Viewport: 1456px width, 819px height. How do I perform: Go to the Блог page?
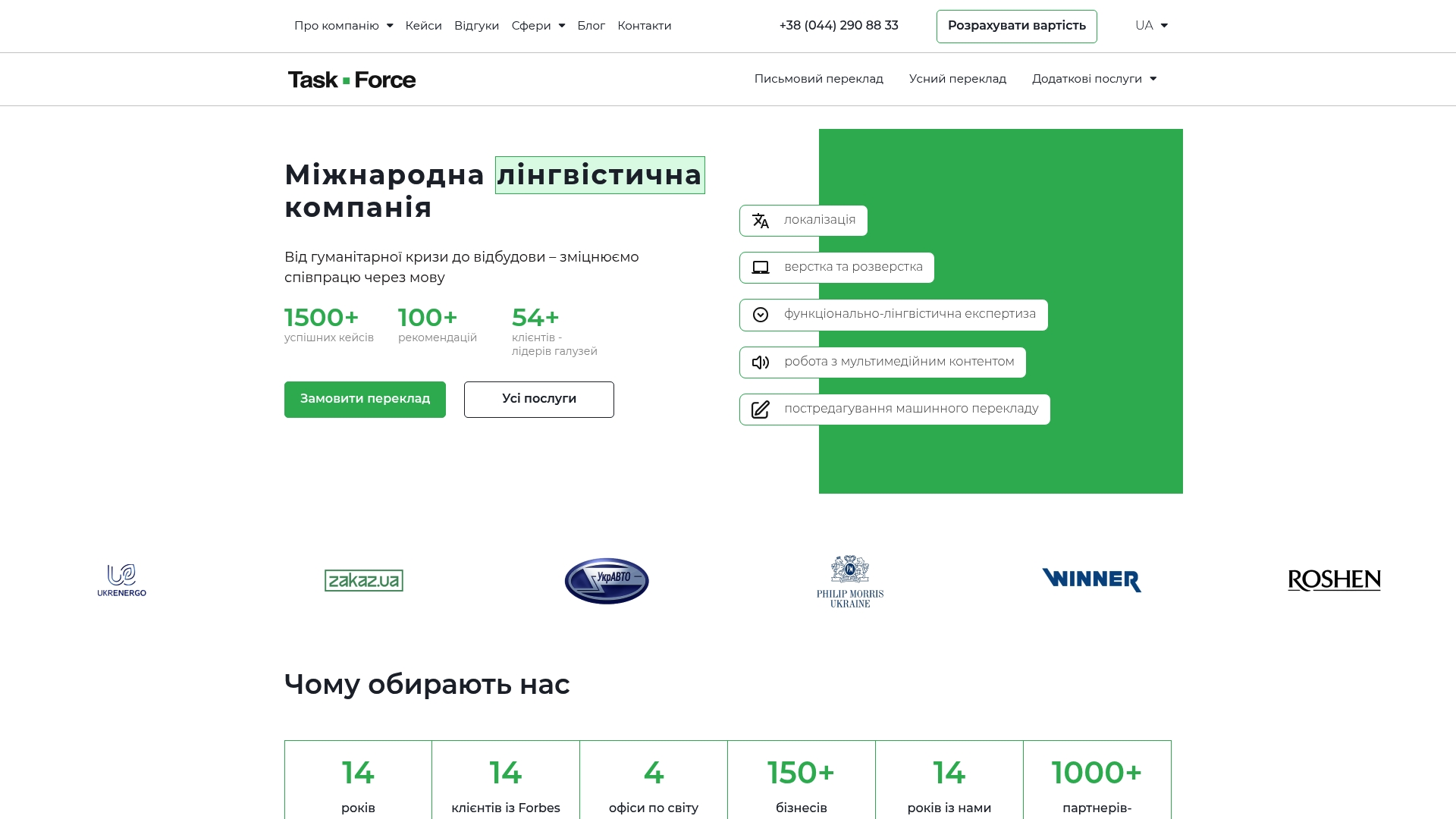591,26
